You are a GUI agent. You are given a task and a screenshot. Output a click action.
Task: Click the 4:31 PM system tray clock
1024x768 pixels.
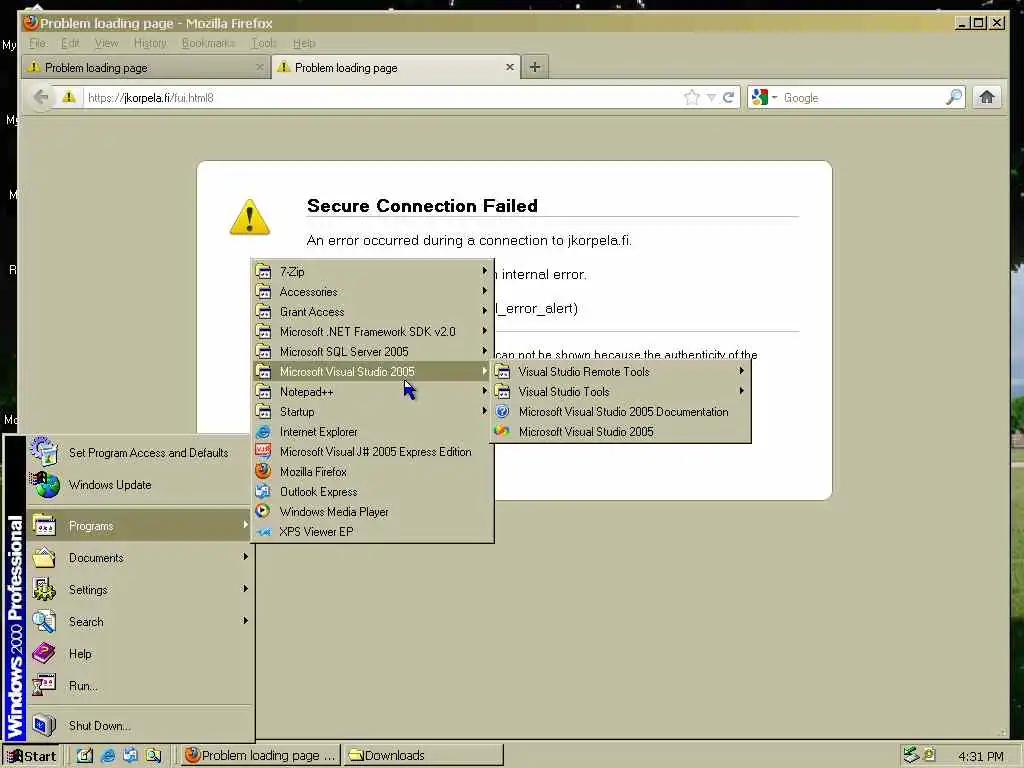point(980,756)
